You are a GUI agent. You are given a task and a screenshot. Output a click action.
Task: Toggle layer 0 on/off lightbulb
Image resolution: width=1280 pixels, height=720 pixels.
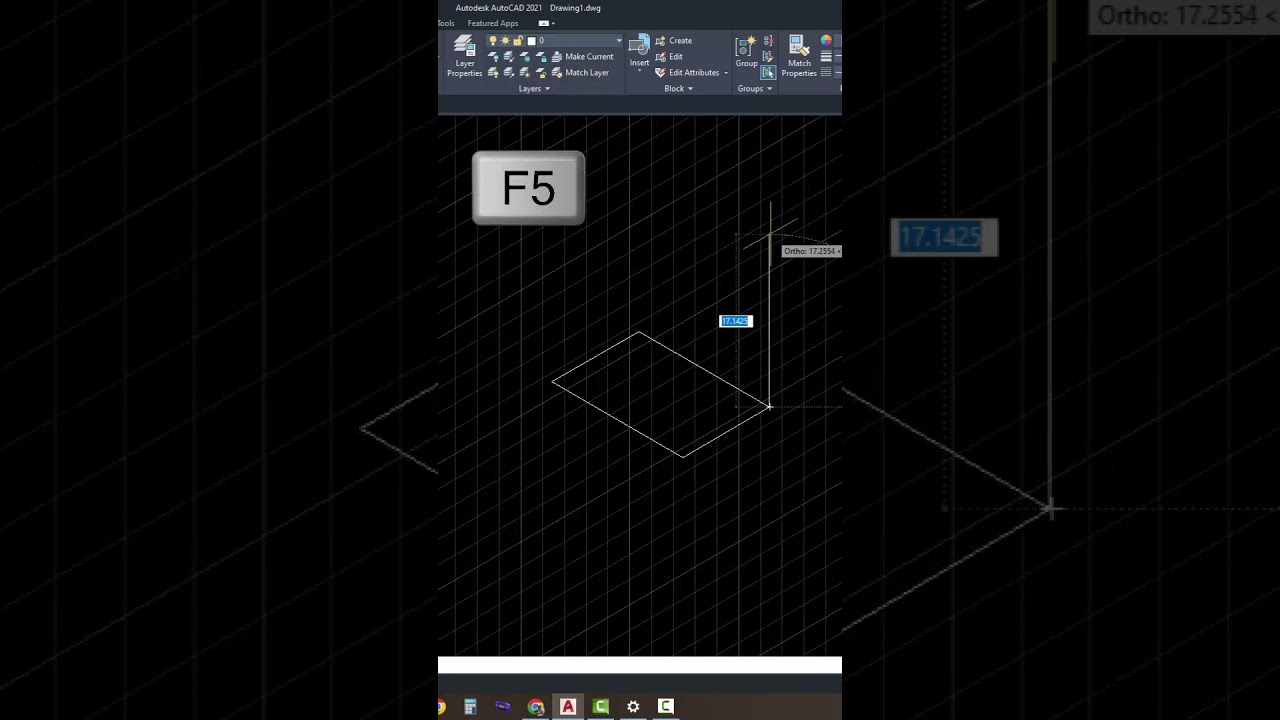[x=493, y=40]
